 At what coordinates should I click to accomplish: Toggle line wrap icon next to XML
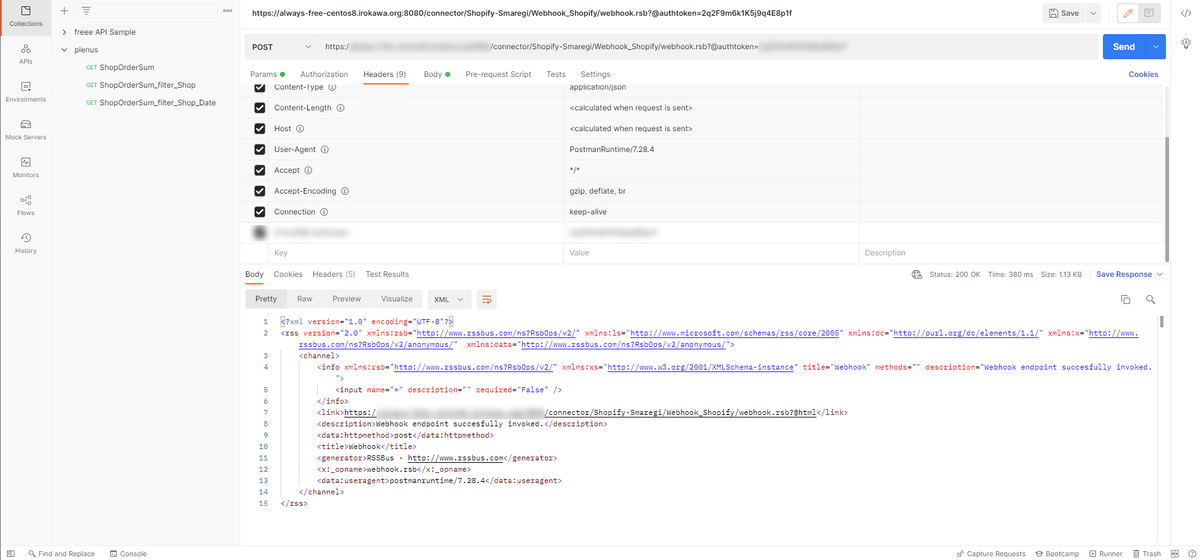tap(487, 299)
